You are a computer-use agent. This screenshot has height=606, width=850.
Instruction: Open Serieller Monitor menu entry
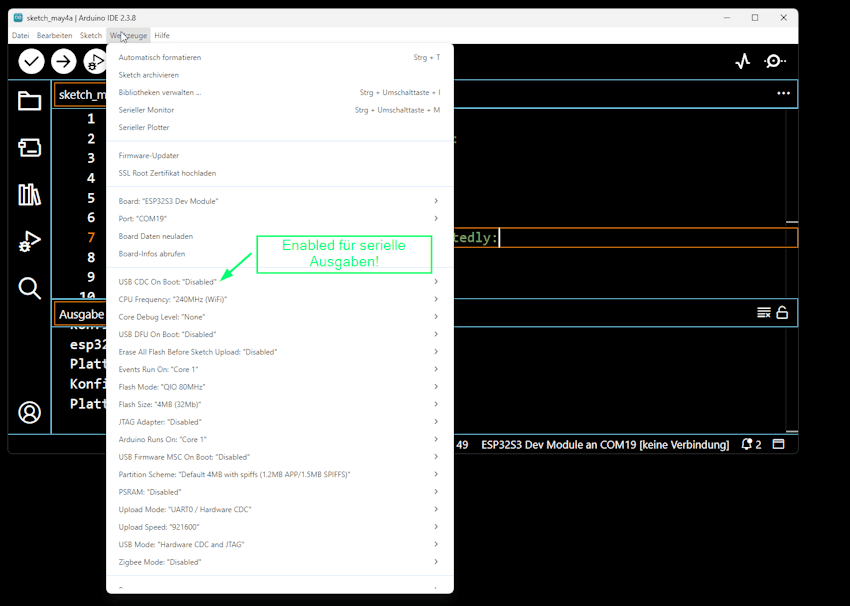(280, 110)
